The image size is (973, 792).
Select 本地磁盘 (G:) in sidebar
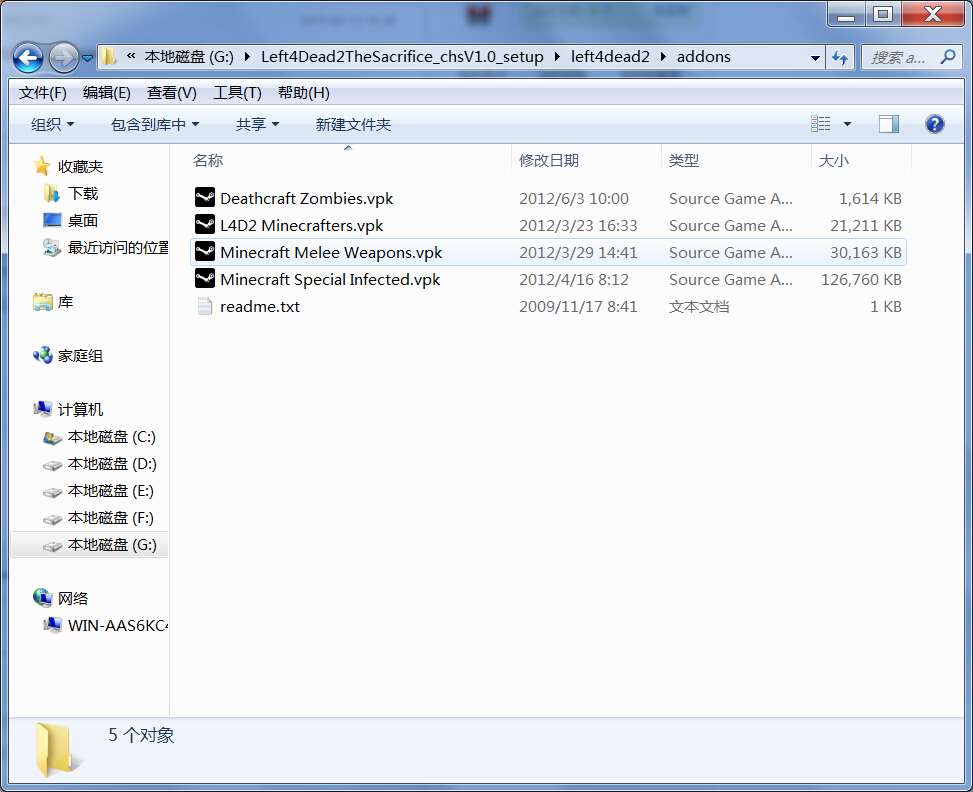[112, 545]
